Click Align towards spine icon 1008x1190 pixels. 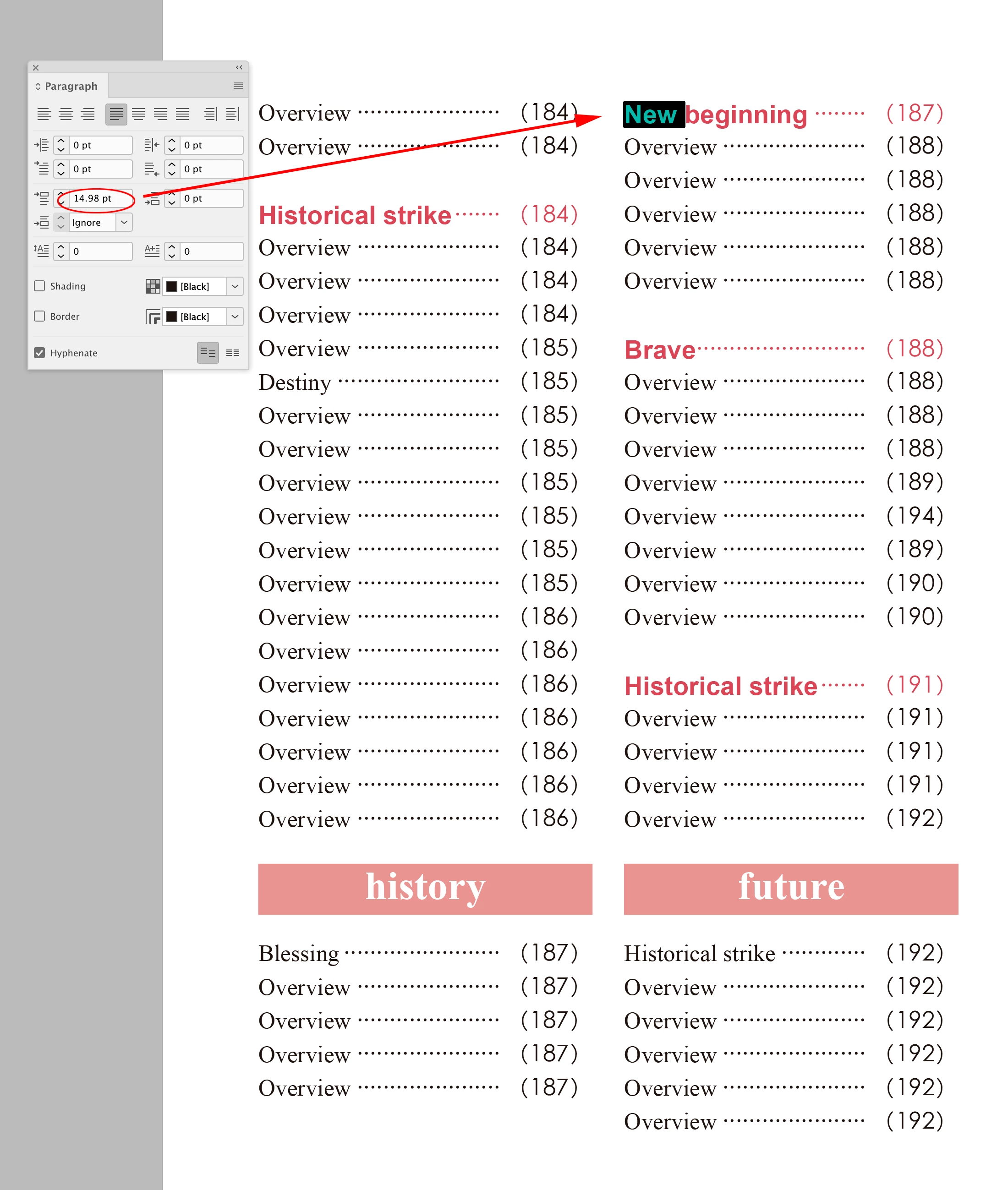tap(211, 114)
